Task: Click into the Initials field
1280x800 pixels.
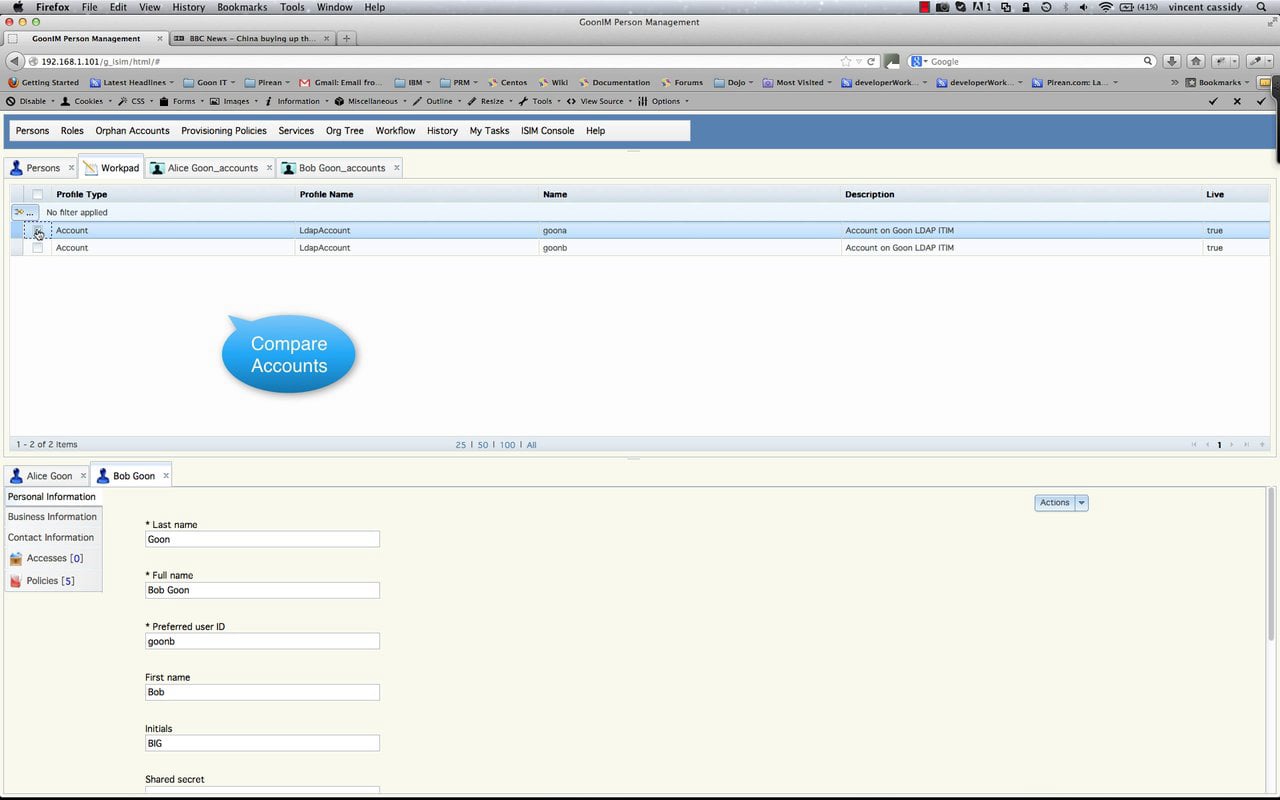Action: pyautogui.click(x=262, y=743)
